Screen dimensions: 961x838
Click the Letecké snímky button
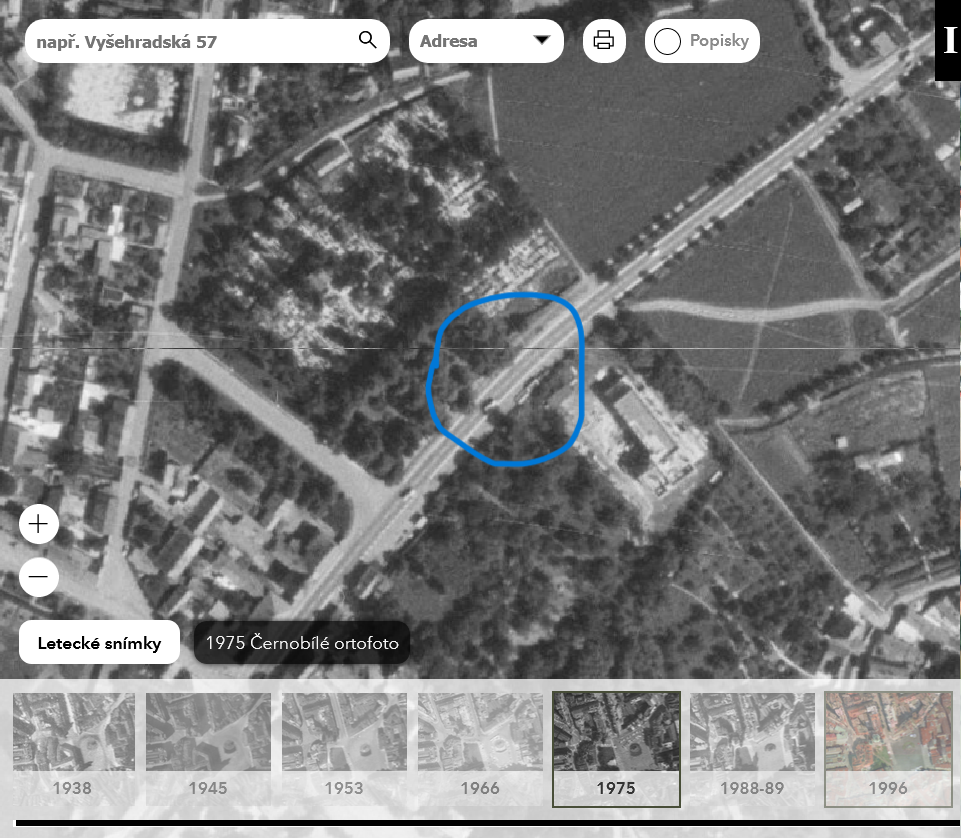pyautogui.click(x=99, y=642)
